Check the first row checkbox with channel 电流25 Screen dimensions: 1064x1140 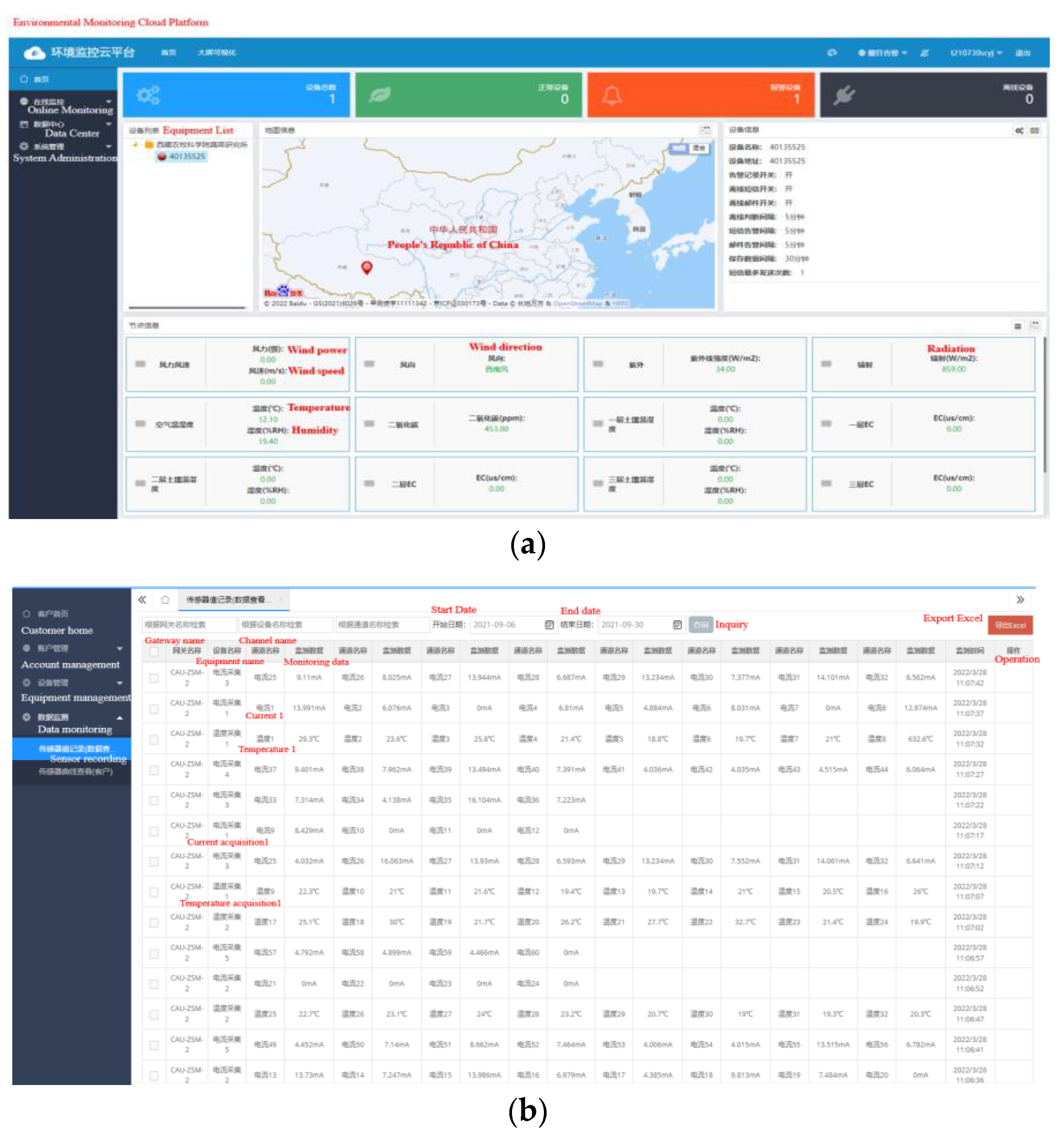point(154,678)
